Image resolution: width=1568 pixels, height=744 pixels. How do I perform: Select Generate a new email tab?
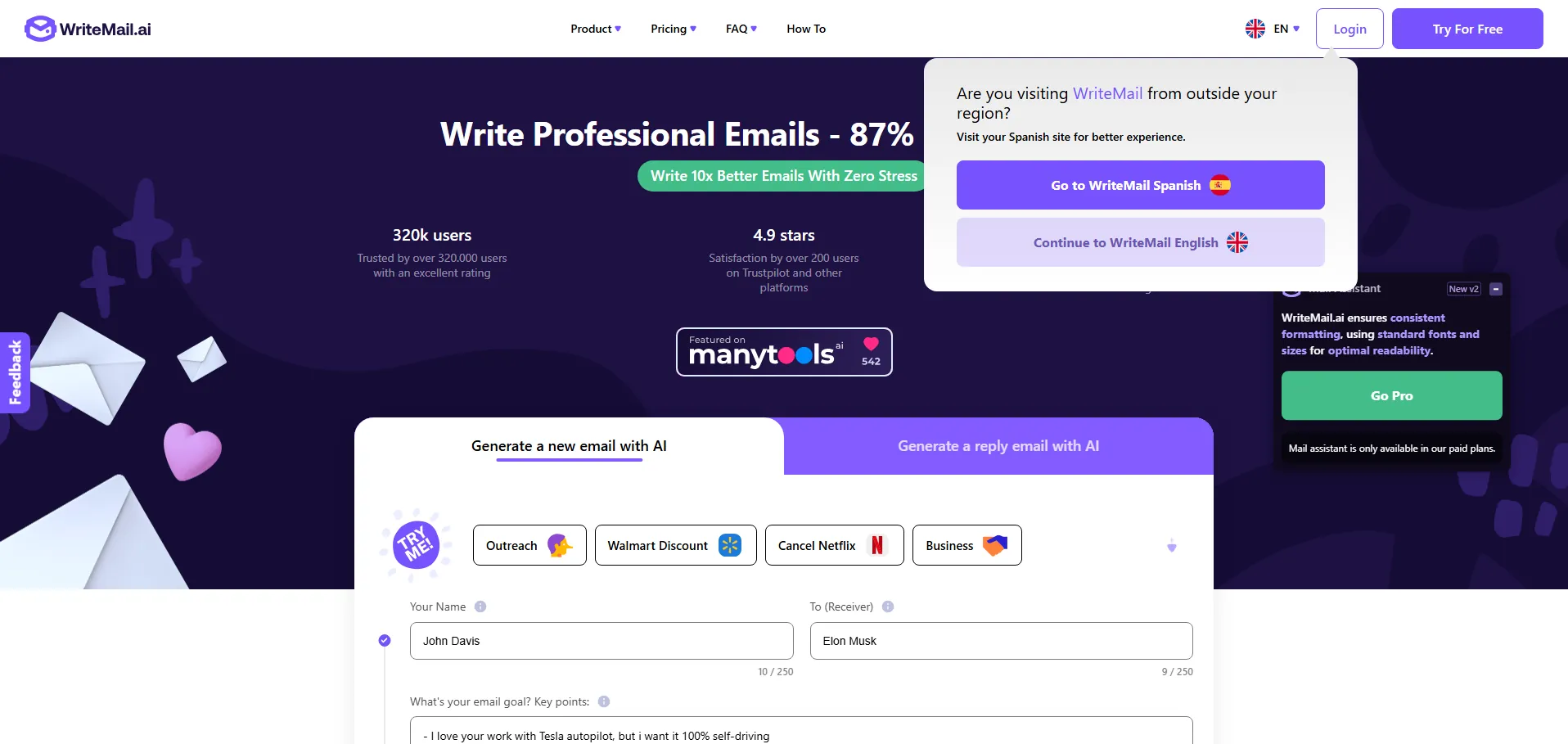pyautogui.click(x=569, y=446)
